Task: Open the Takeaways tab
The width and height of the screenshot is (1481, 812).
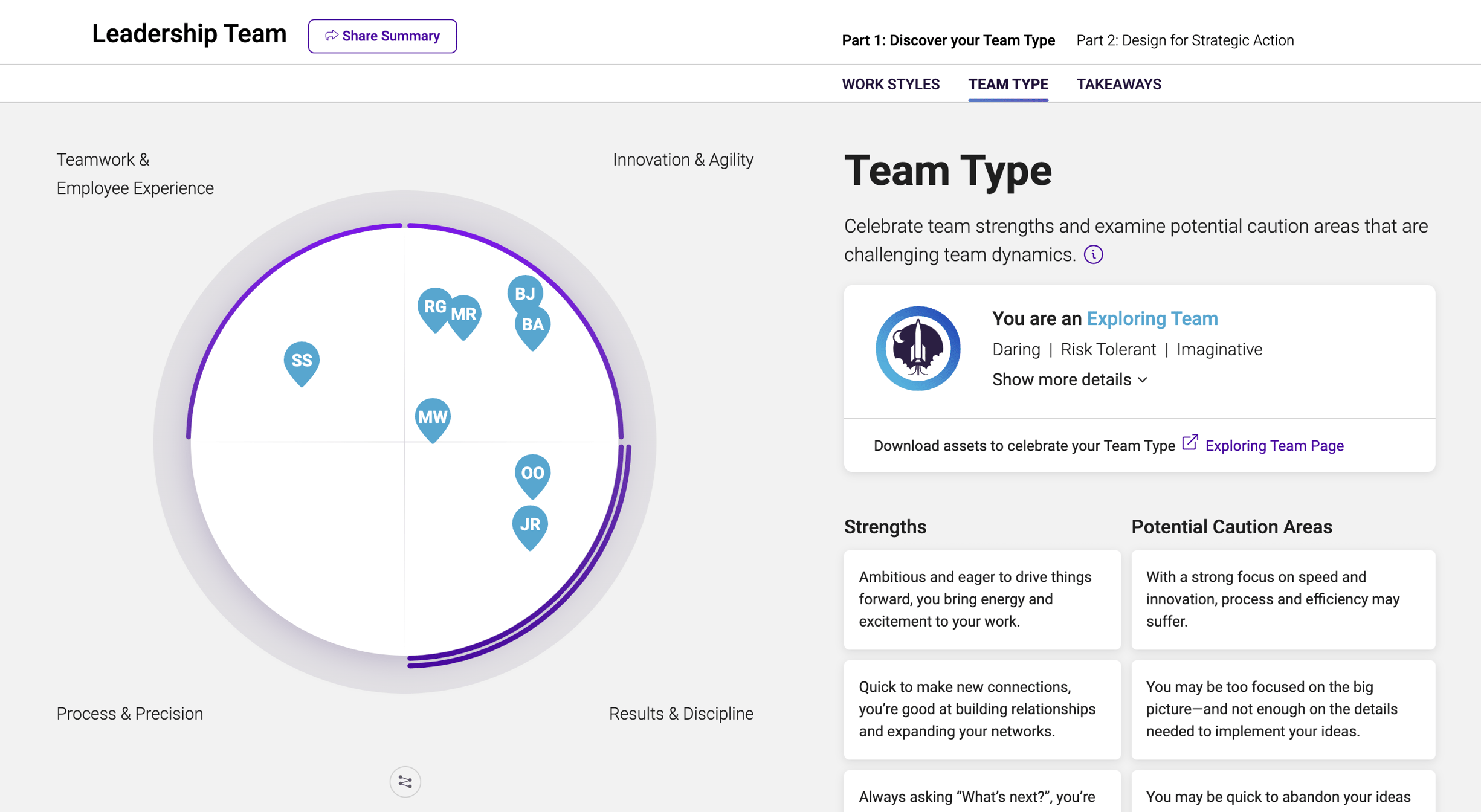Action: 1118,84
